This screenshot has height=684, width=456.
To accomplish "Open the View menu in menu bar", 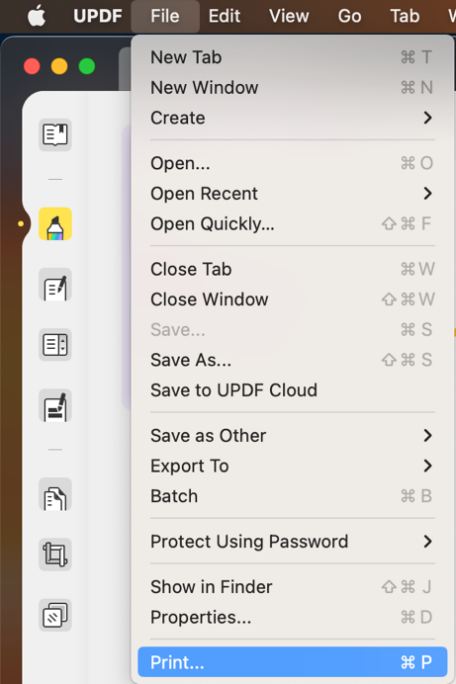I will click(x=289, y=16).
